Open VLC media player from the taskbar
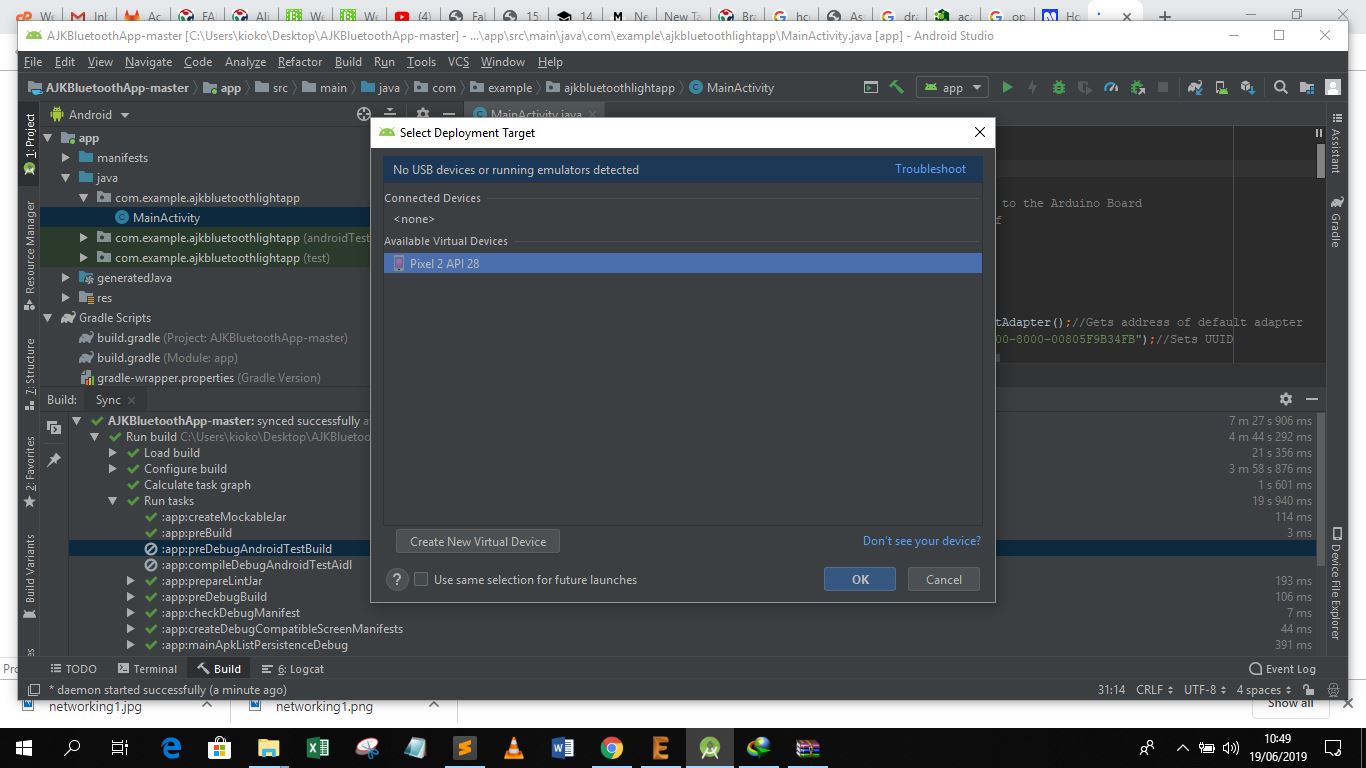The image size is (1366, 768). [514, 748]
